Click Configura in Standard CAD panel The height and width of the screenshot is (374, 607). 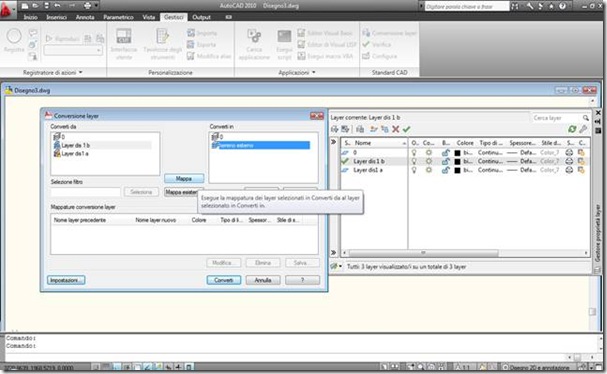379,56
